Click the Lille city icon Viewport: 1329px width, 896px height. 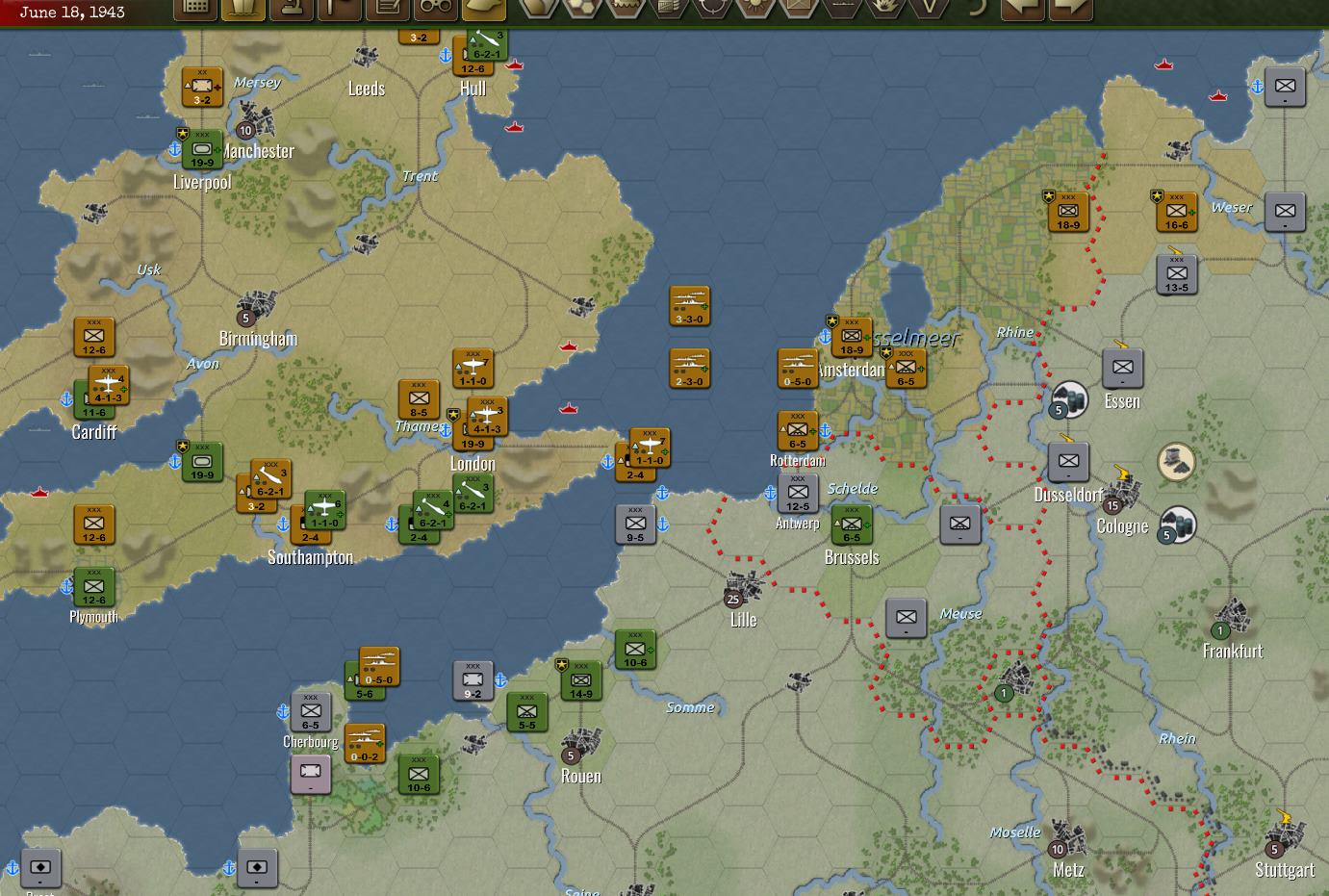coord(743,587)
